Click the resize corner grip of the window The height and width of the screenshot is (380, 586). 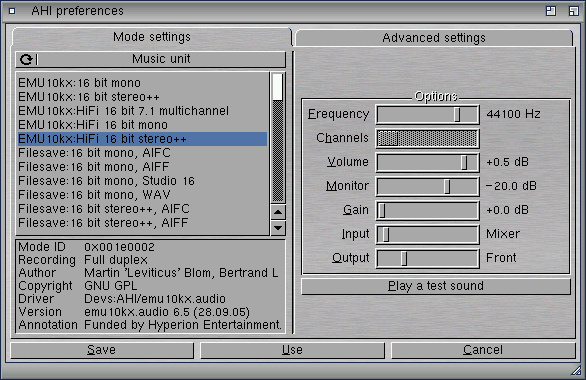[x=576, y=370]
